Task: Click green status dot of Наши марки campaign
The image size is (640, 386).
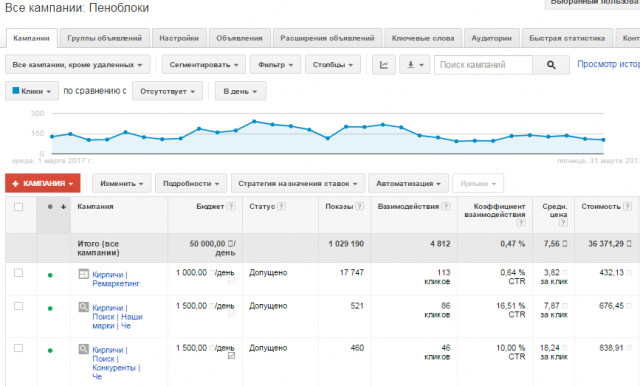Action: click(x=50, y=308)
